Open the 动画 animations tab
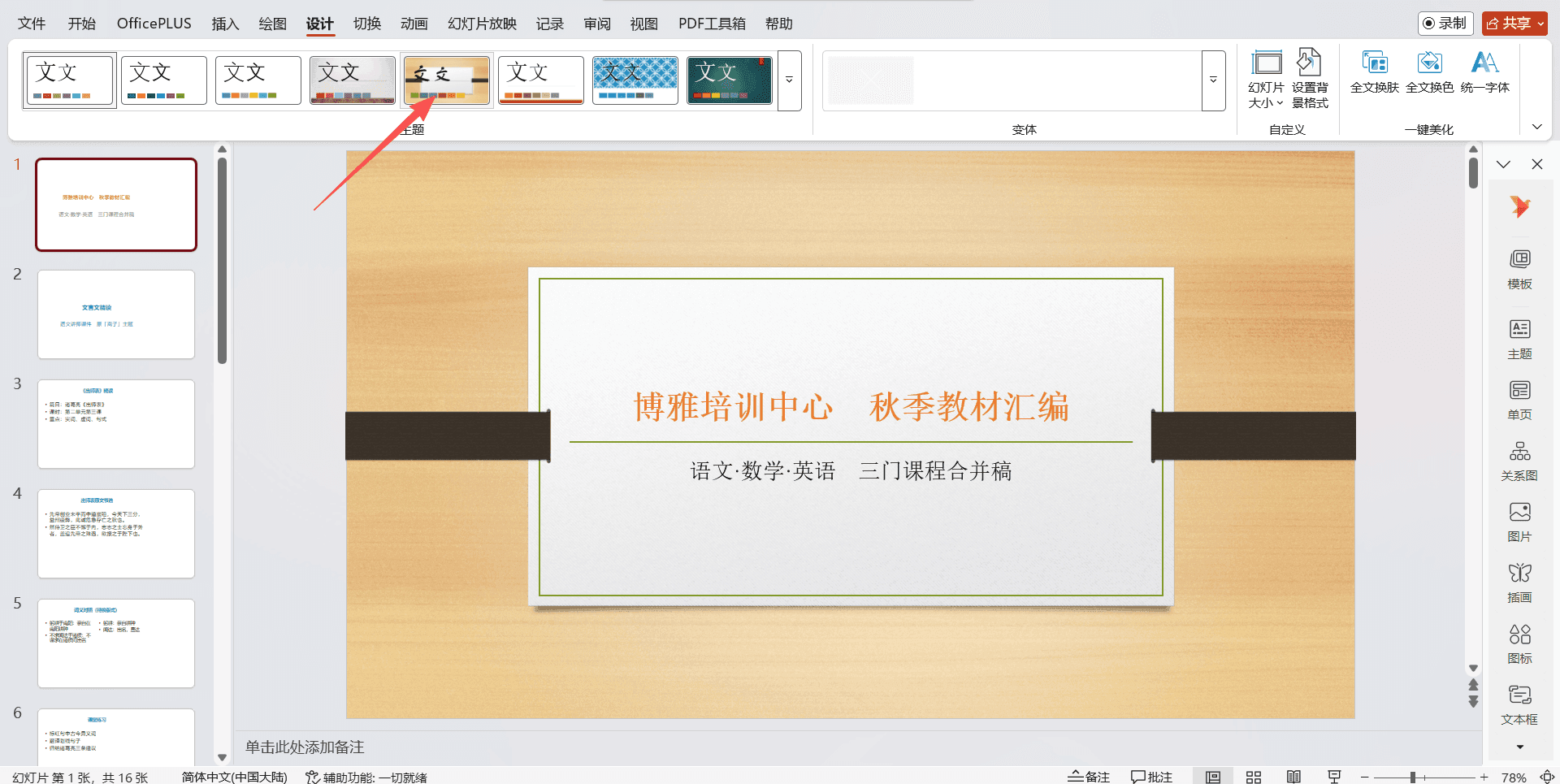The height and width of the screenshot is (784, 1560). click(x=414, y=24)
